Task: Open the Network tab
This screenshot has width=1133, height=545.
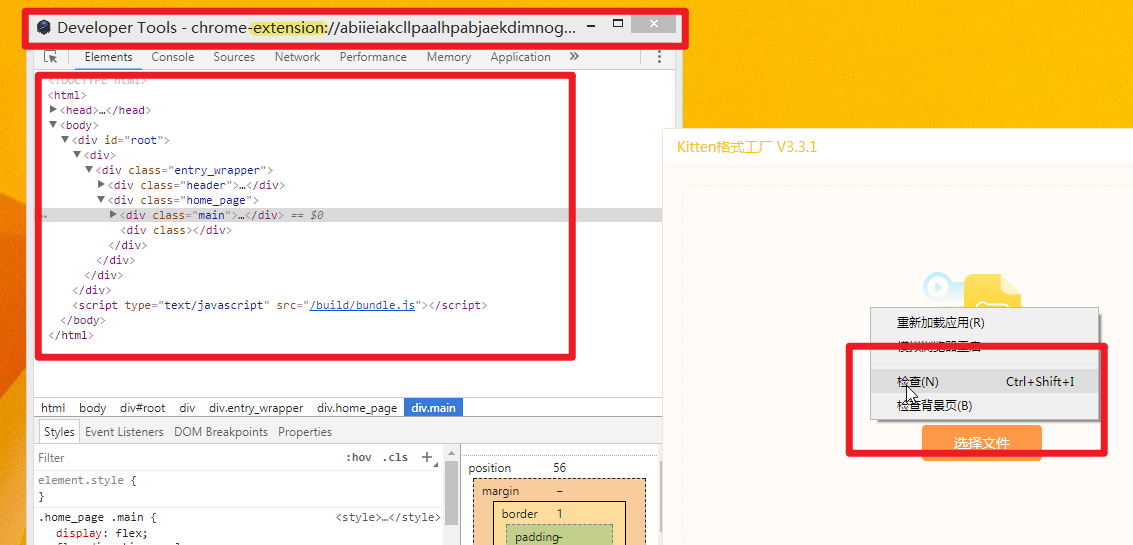Action: (x=297, y=57)
